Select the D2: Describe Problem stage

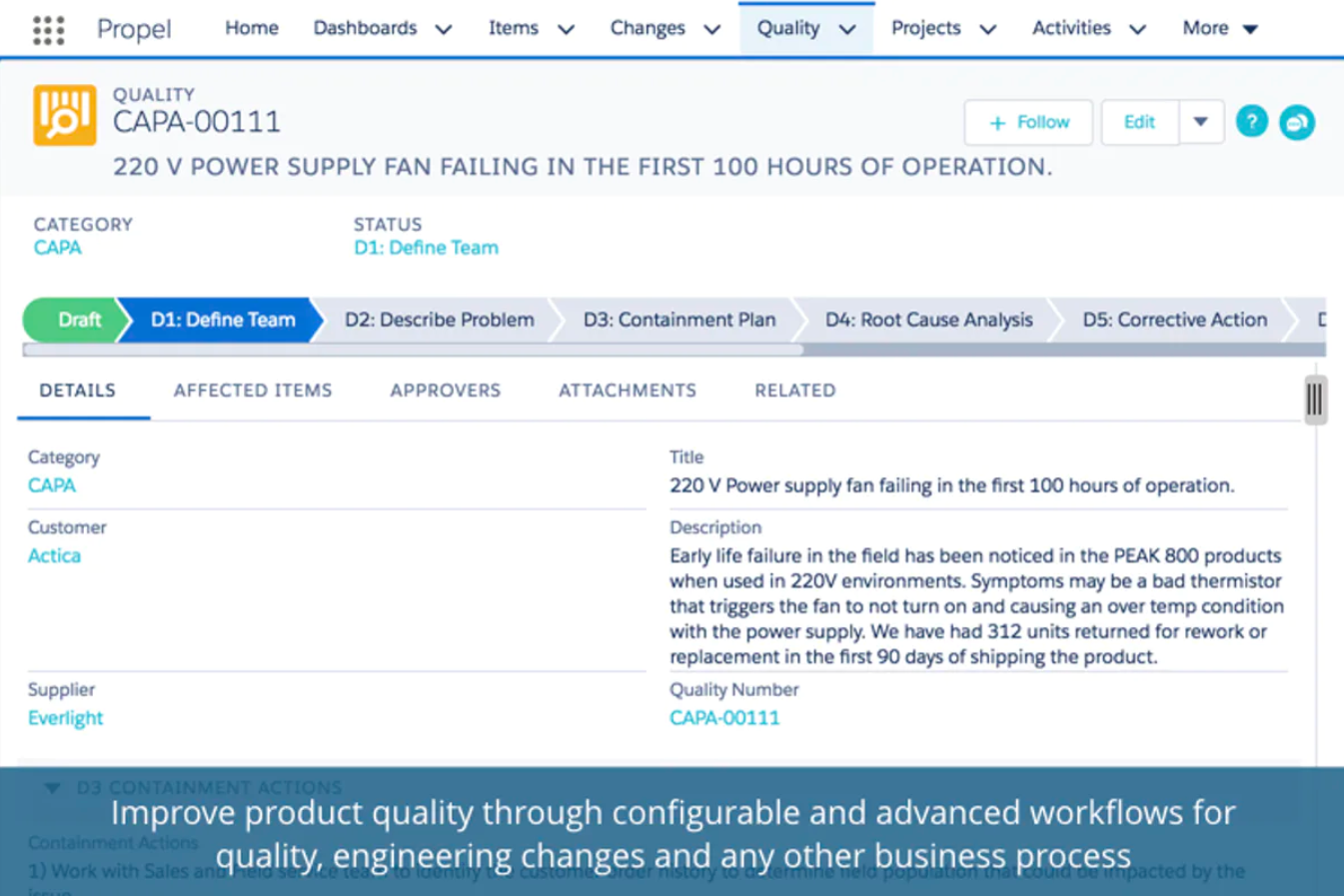(x=439, y=320)
